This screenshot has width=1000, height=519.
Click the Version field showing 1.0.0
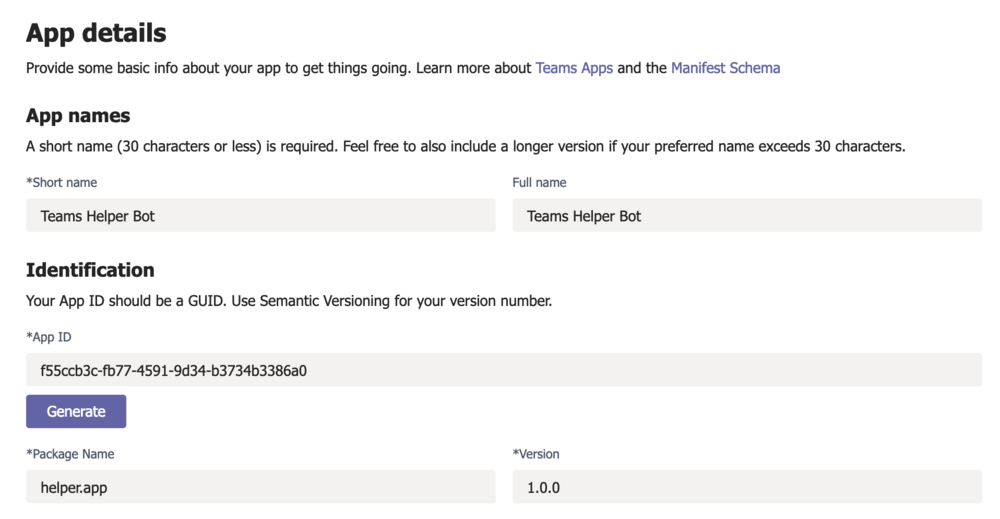747,487
